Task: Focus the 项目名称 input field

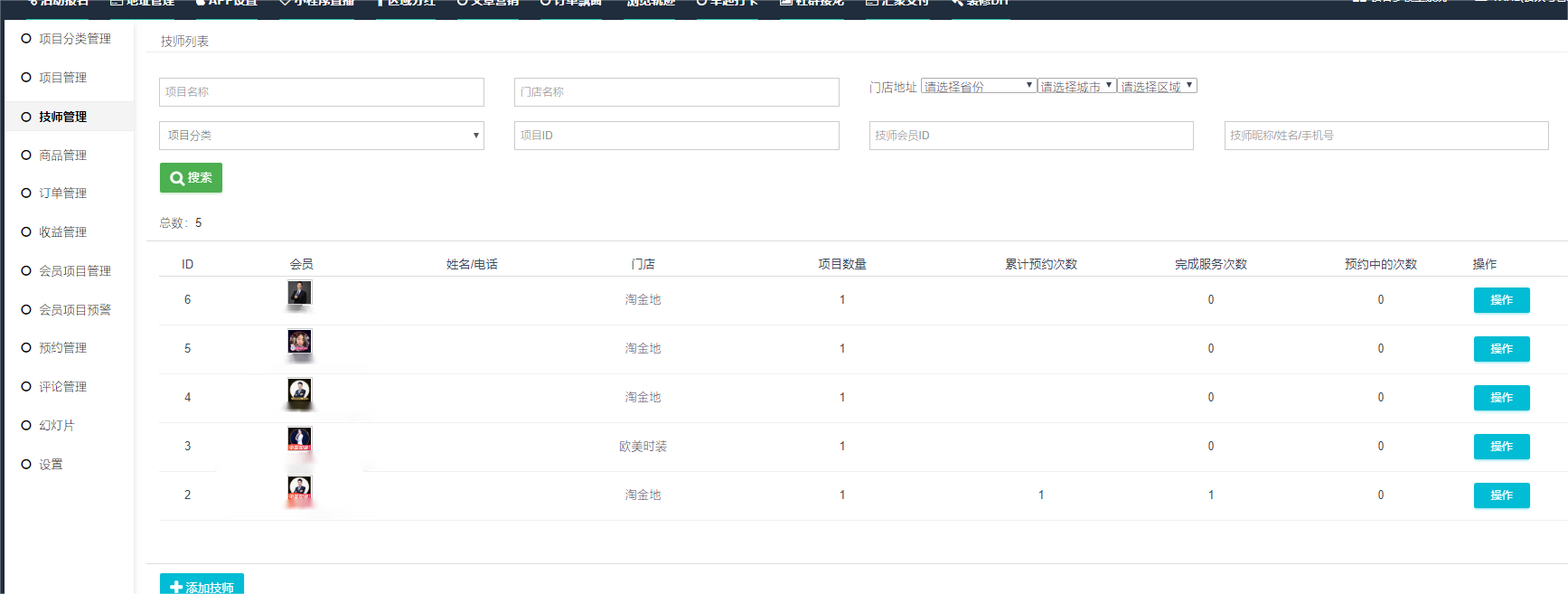Action: tap(321, 92)
